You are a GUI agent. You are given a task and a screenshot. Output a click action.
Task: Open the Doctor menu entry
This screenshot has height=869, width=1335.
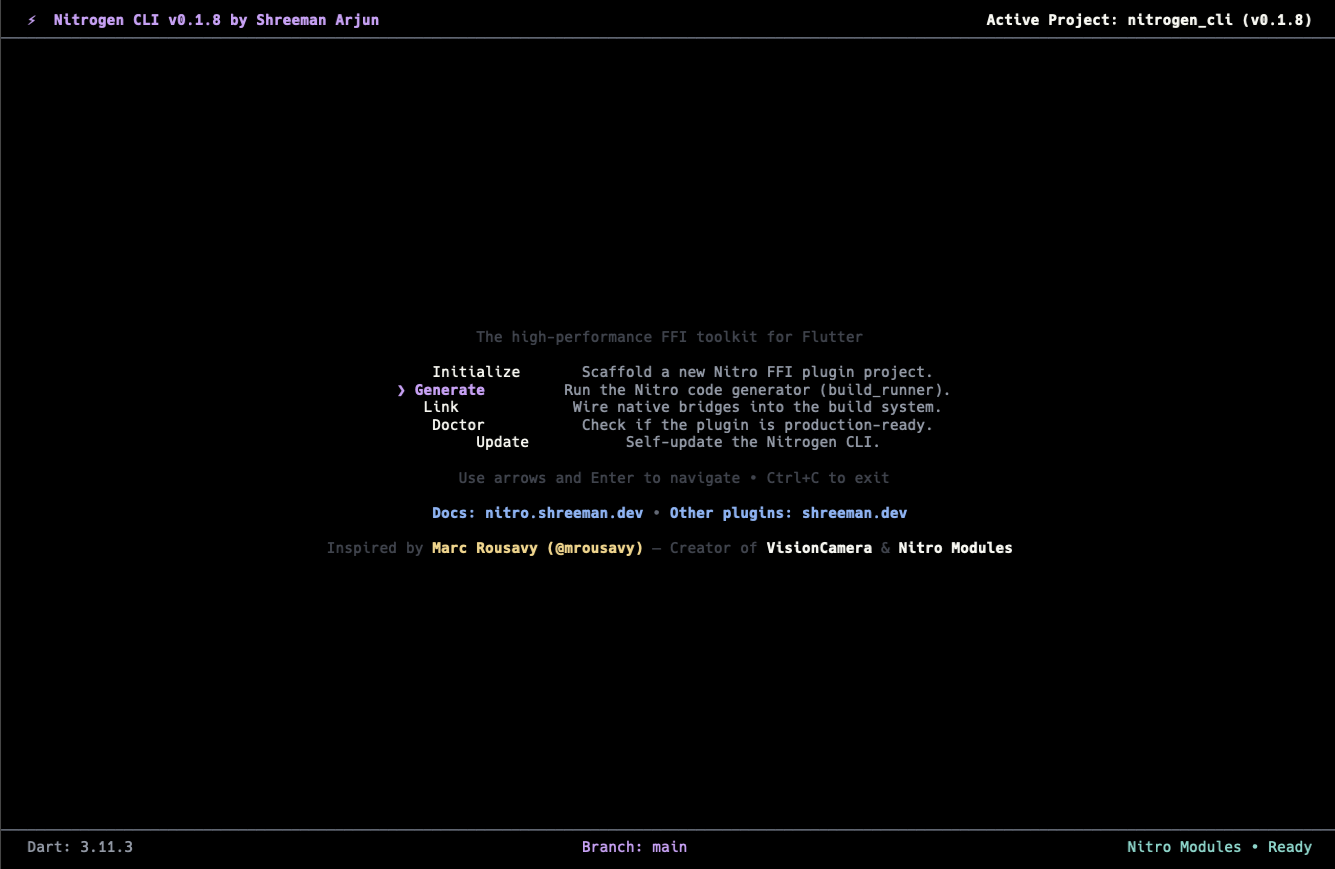click(x=458, y=425)
